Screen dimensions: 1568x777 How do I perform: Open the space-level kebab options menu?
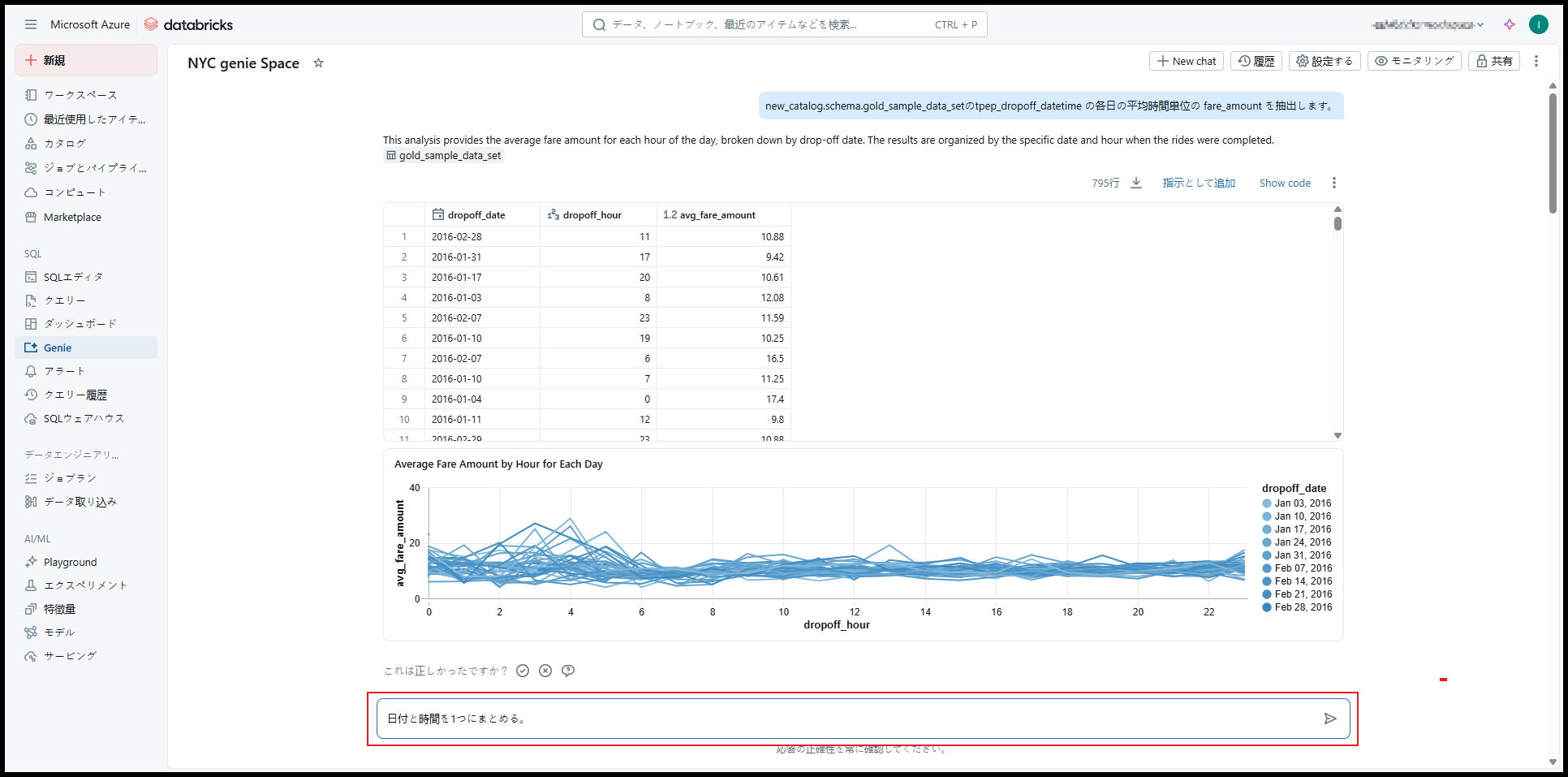point(1536,61)
